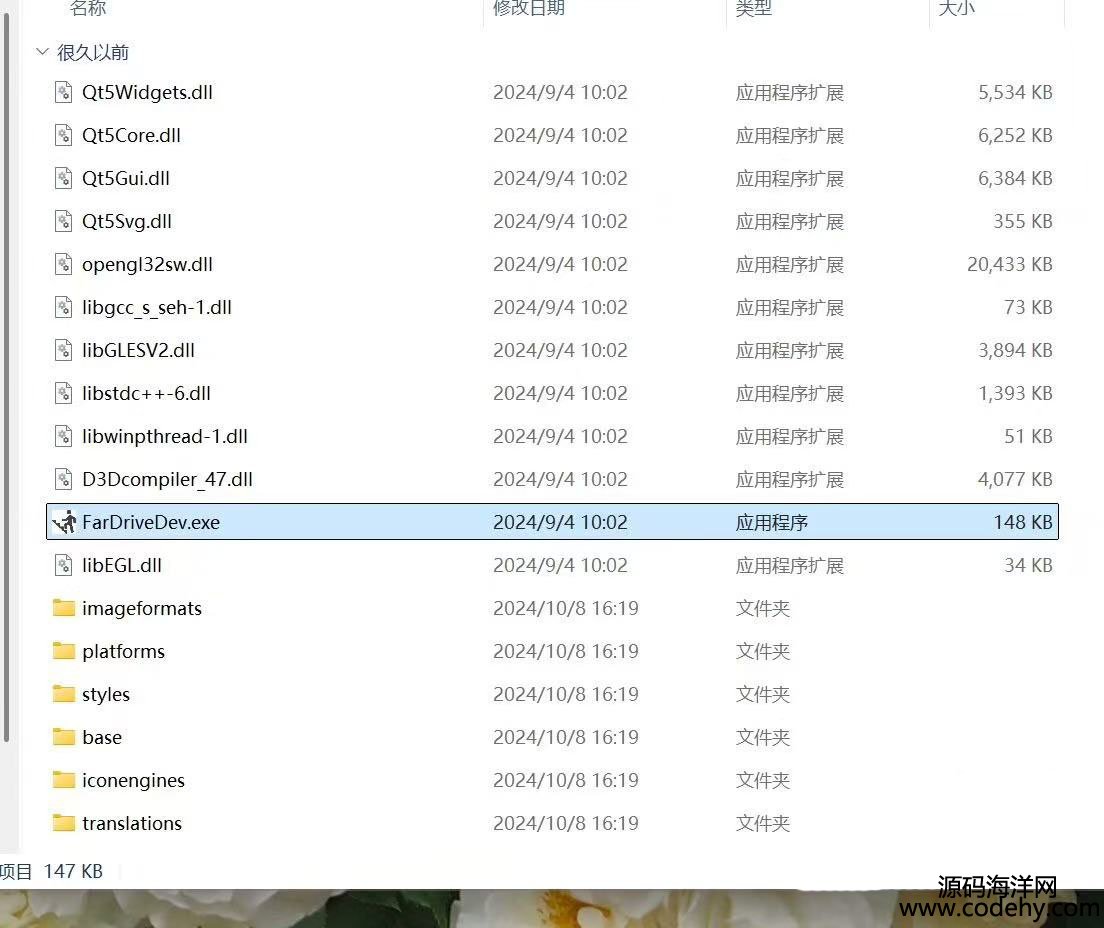The height and width of the screenshot is (928, 1104).
Task: Click the libgcc_s_seh-1.dll file icon
Action: coord(63,307)
